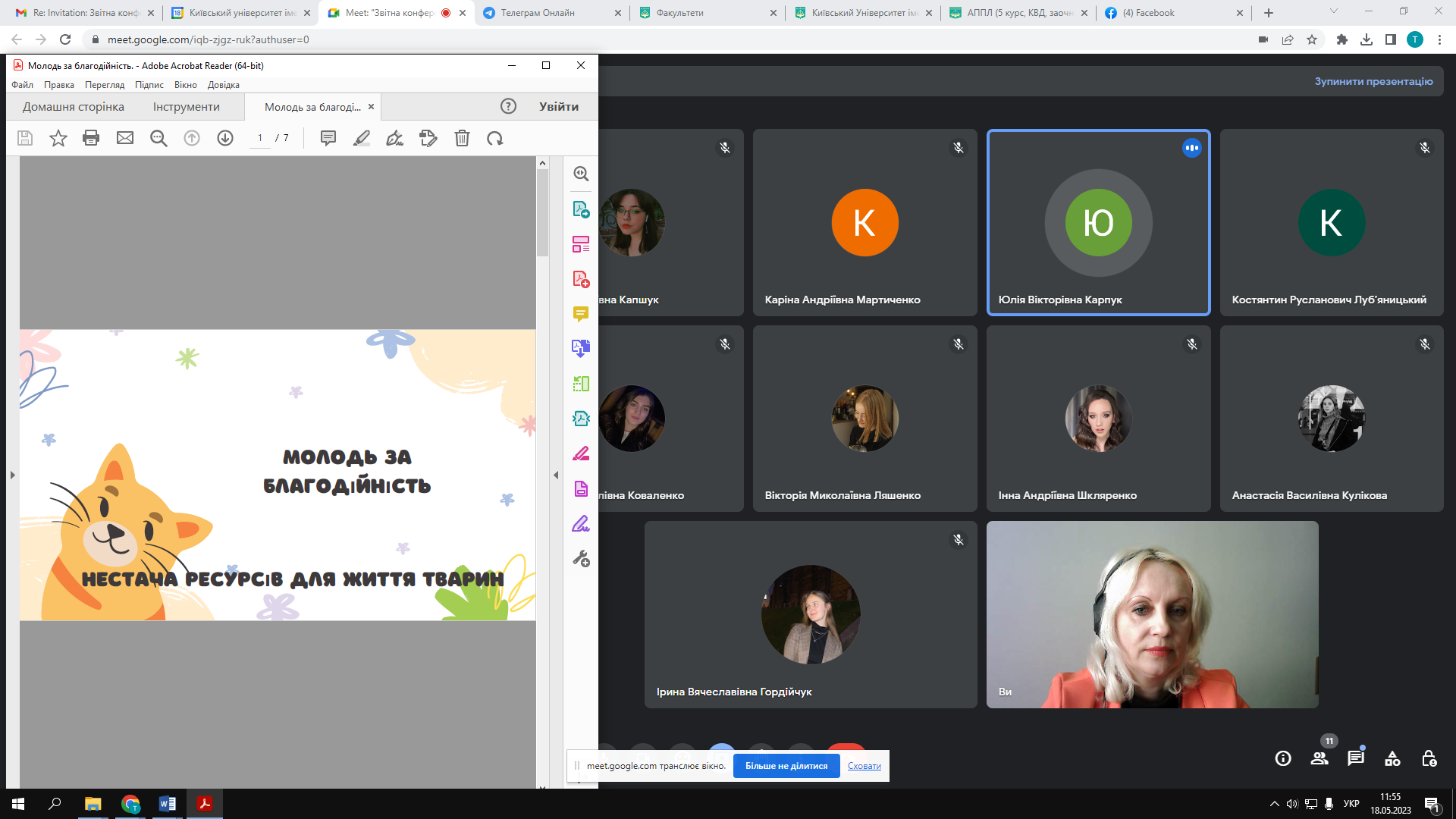Collapse the right tools pane arrow
The height and width of the screenshot is (819, 1456).
click(x=556, y=475)
